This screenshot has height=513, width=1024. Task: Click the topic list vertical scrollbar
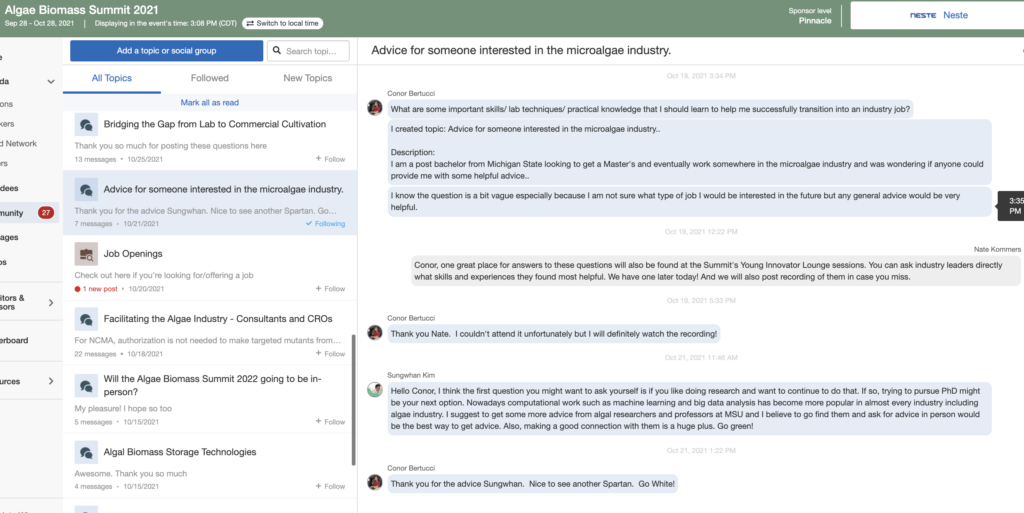click(x=354, y=400)
